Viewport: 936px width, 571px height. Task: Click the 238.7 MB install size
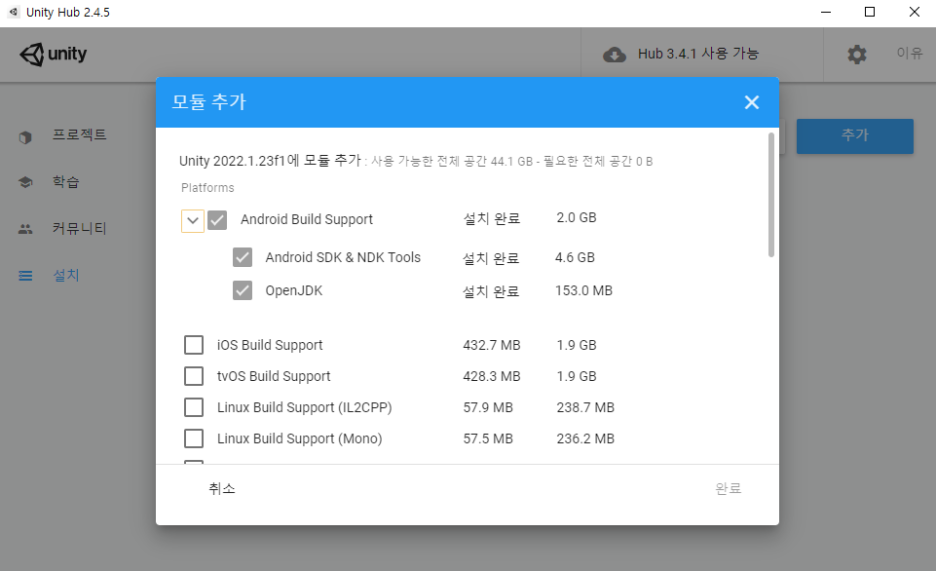click(586, 408)
